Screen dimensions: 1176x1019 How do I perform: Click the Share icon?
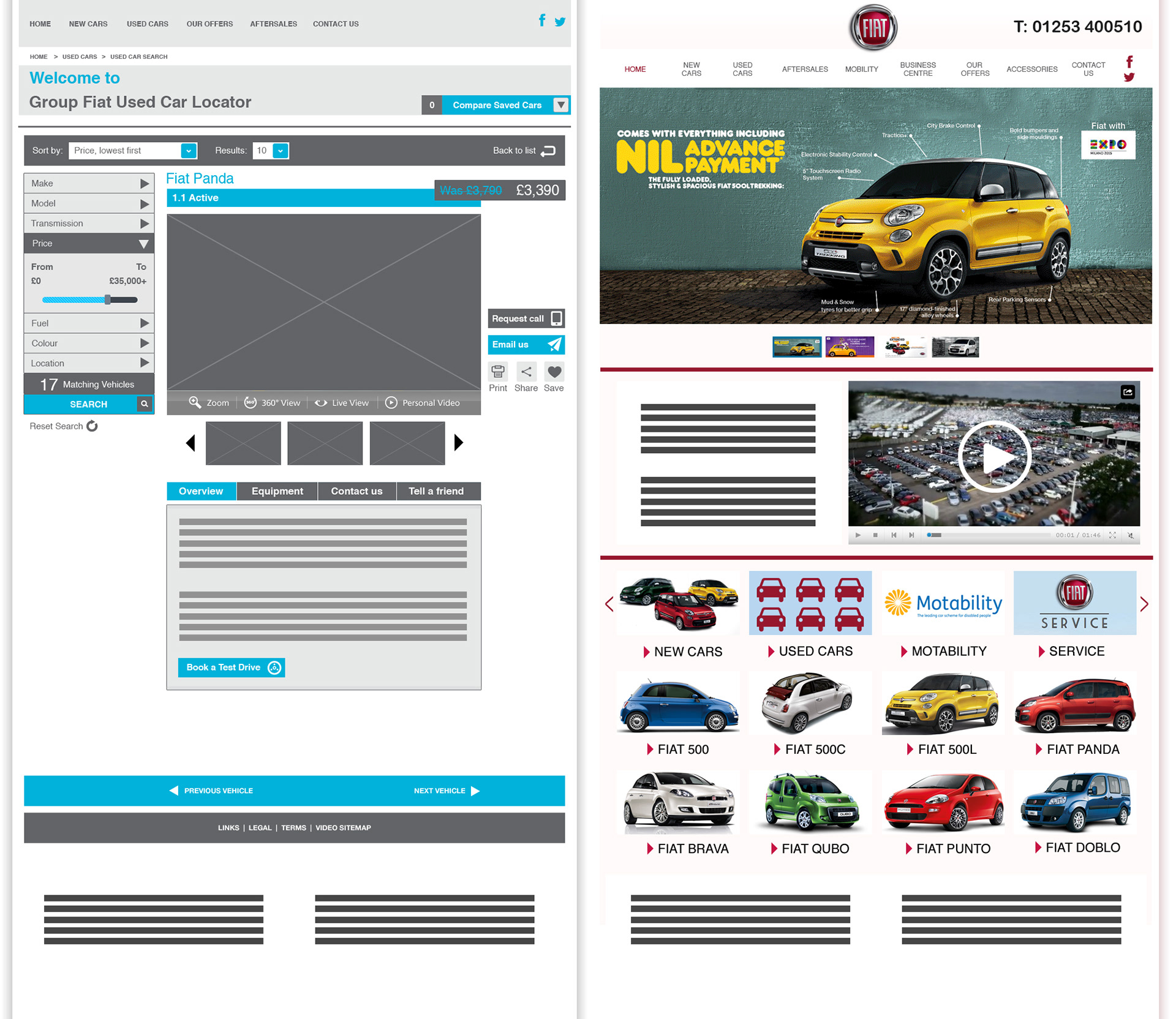tap(526, 372)
